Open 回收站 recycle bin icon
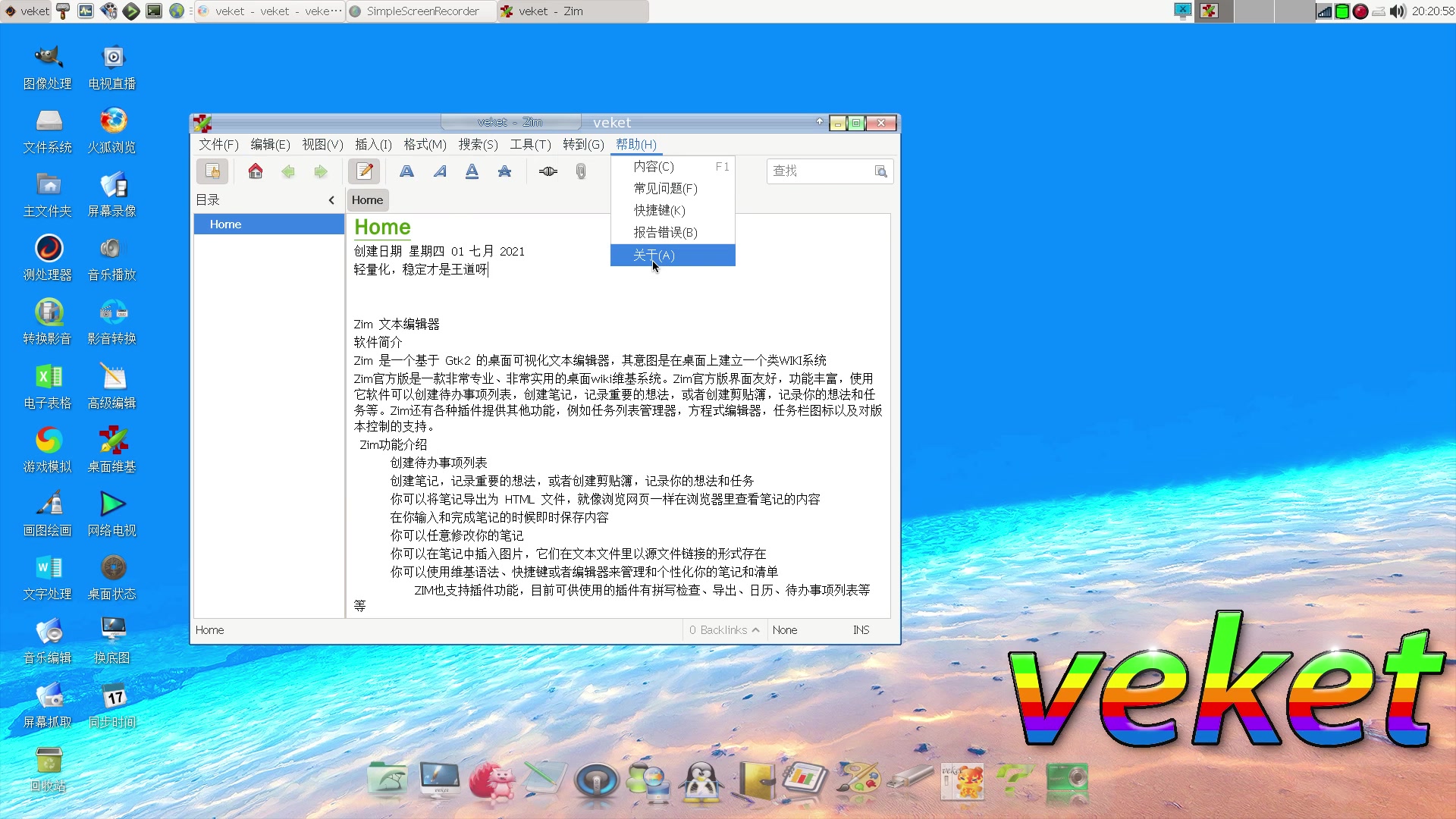This screenshot has height=819, width=1456. click(48, 769)
